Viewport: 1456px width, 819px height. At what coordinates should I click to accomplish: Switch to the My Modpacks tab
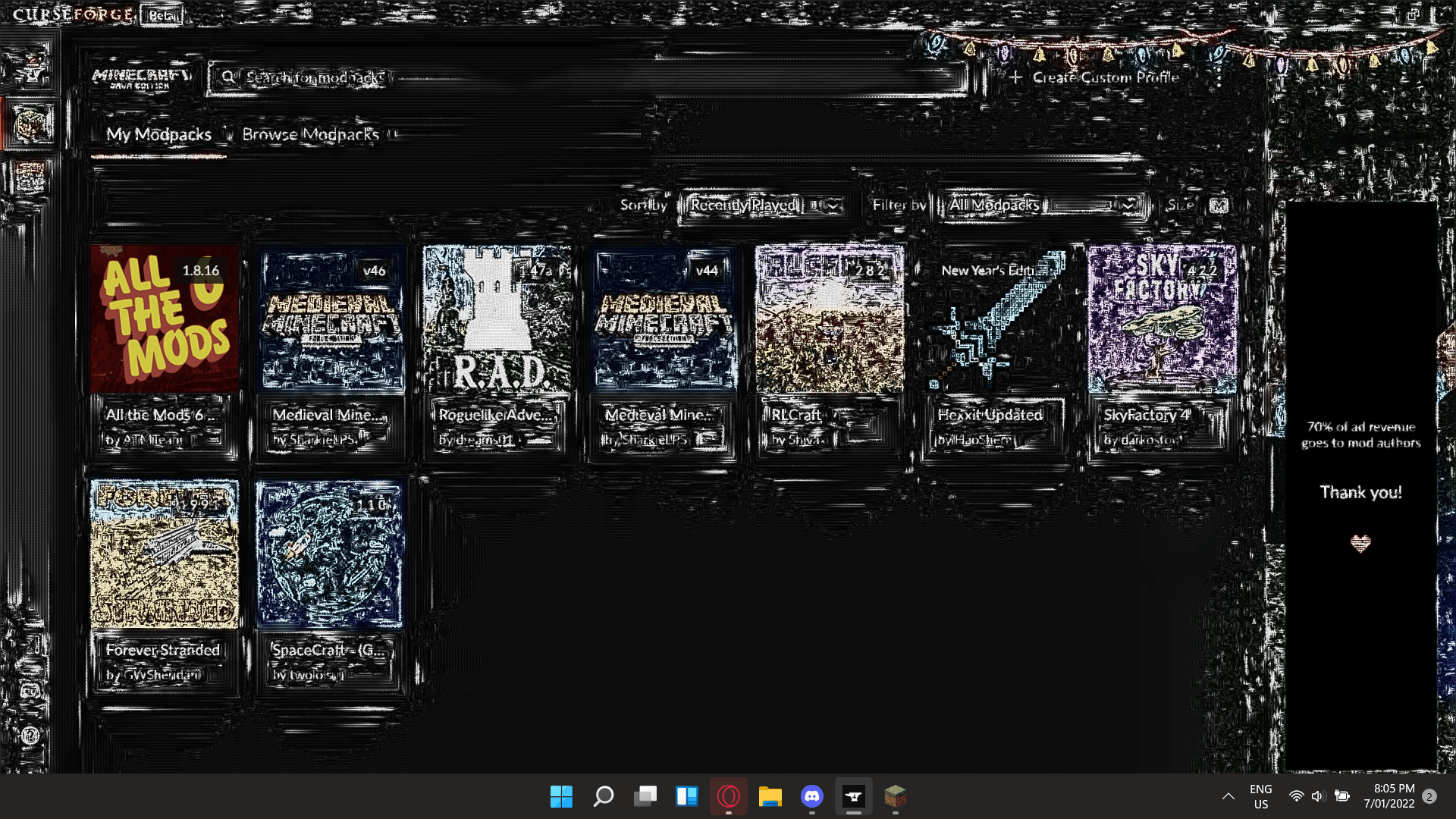click(158, 134)
